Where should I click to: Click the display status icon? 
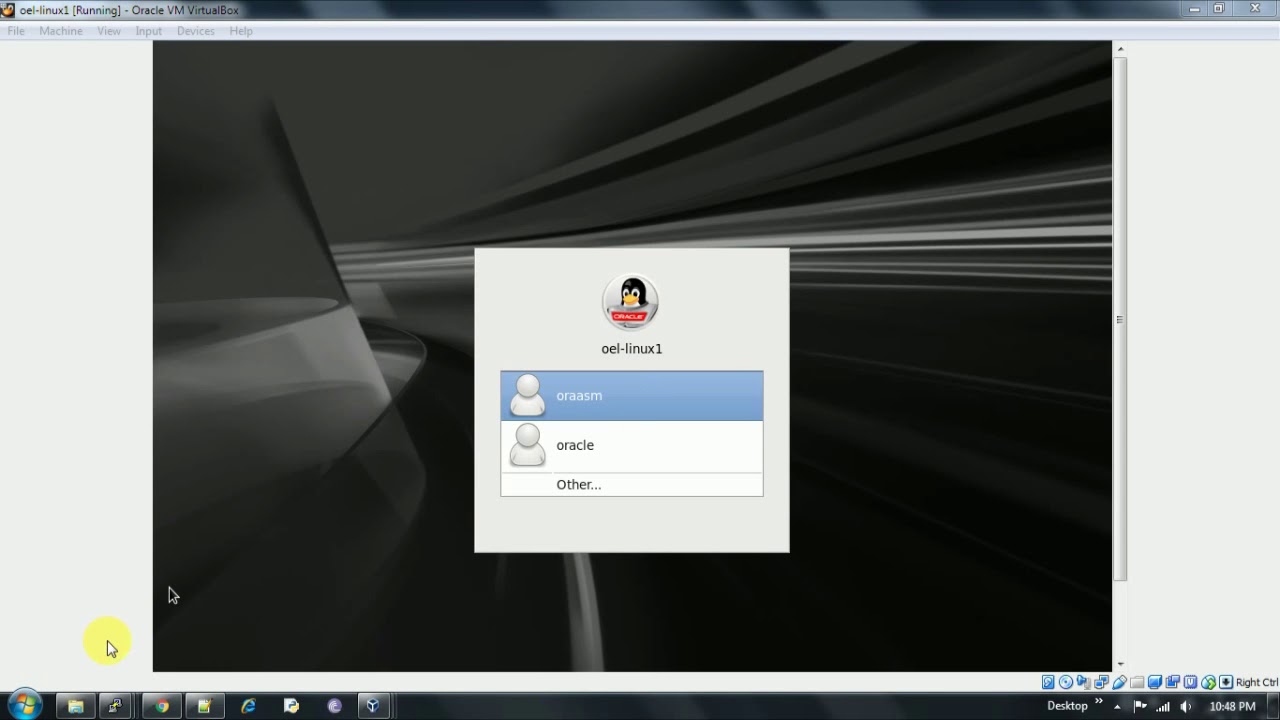click(x=1155, y=682)
